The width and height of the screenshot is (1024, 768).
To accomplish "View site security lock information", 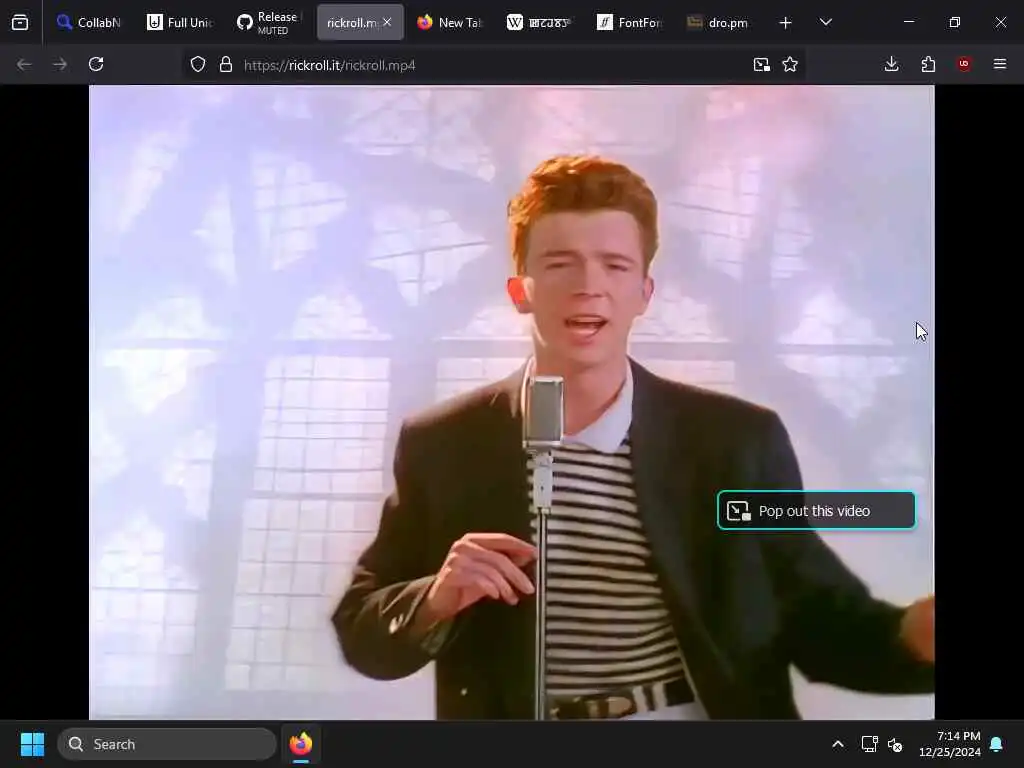I will [x=226, y=64].
